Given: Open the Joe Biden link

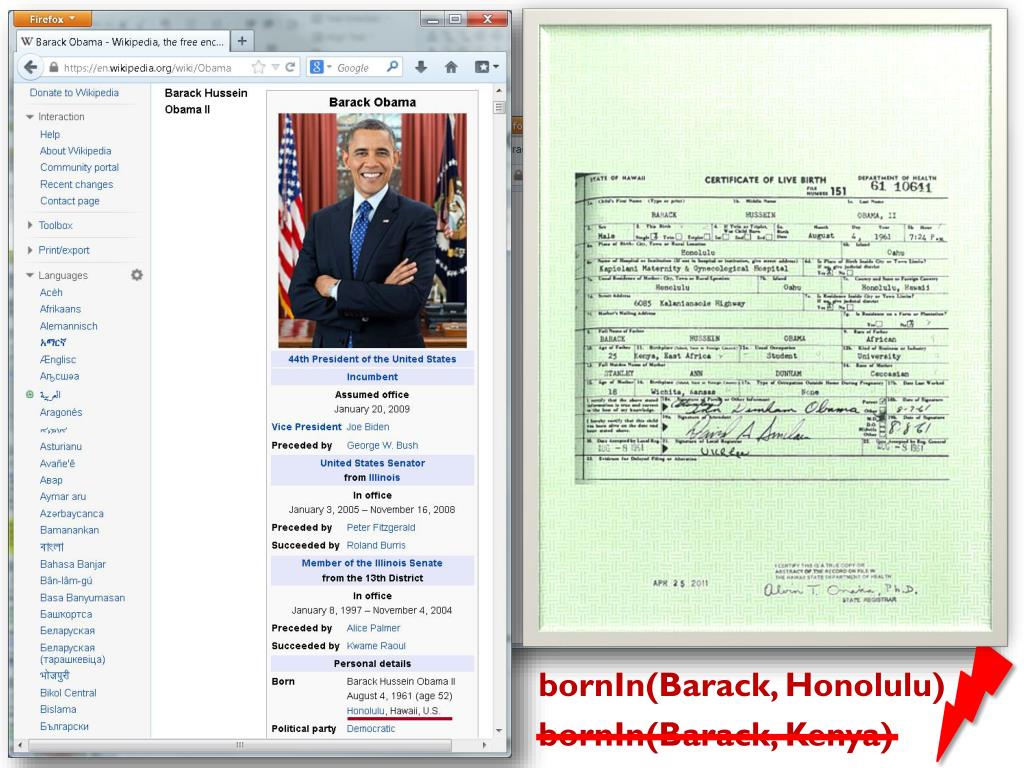Looking at the screenshot, I should 368,426.
